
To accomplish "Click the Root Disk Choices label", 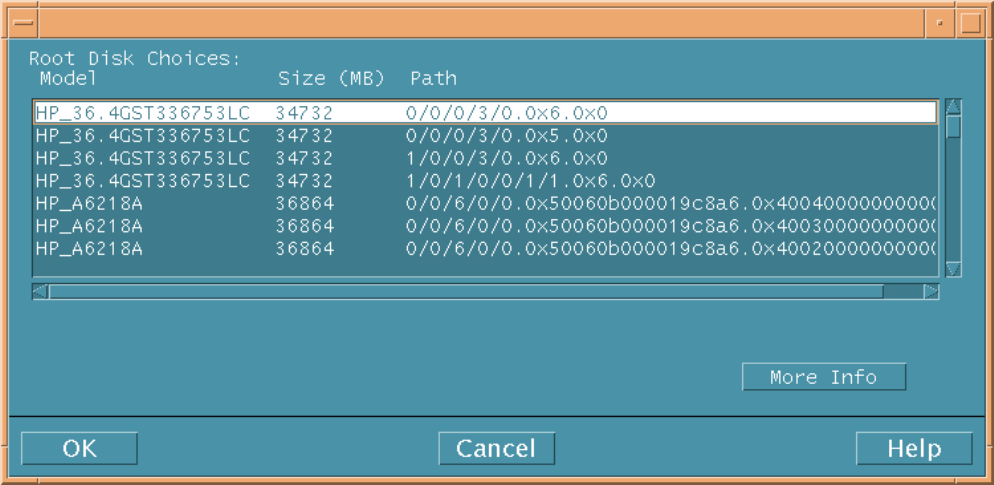I will click(x=135, y=59).
